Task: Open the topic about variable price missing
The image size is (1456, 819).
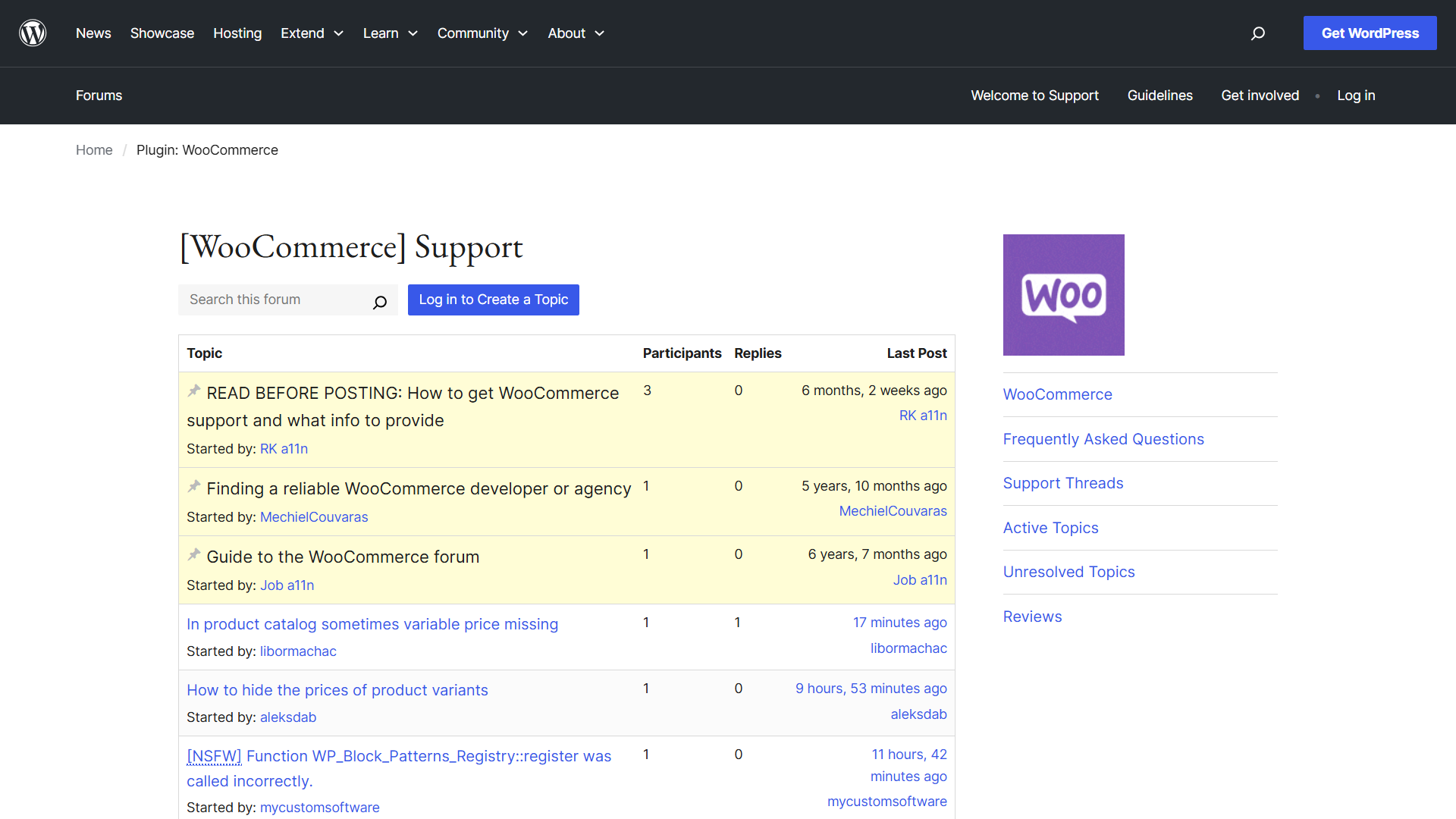Action: coord(372,624)
